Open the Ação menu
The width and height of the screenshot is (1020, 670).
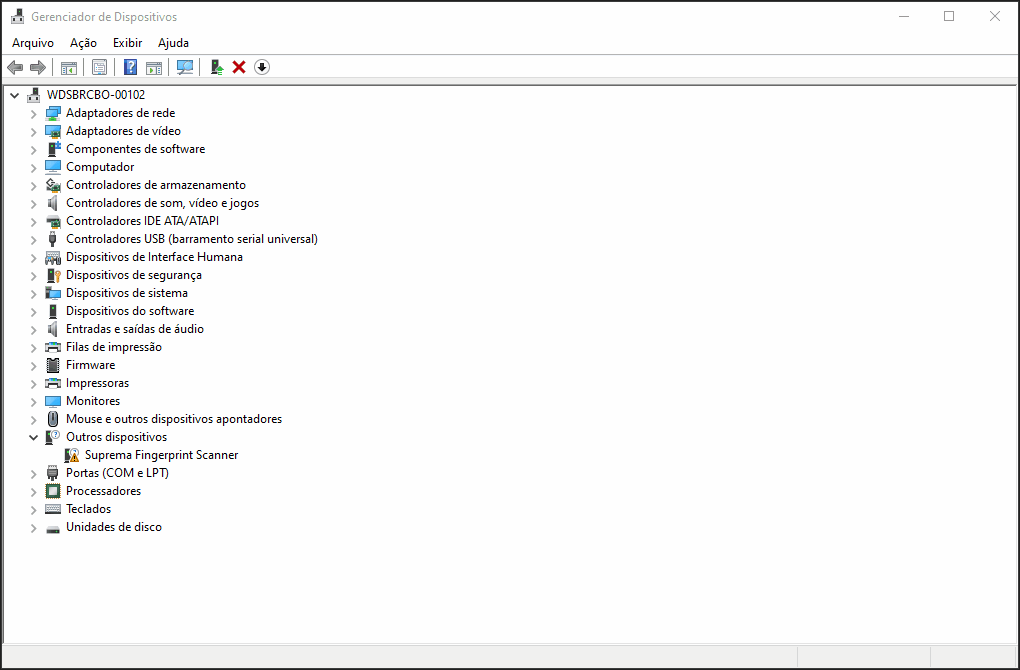click(83, 43)
